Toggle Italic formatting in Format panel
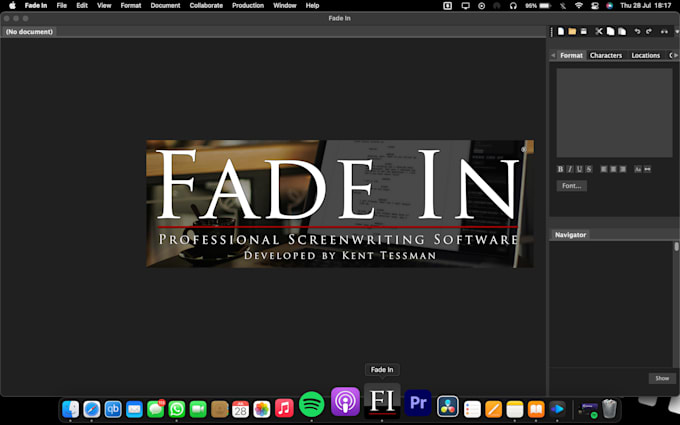The height and width of the screenshot is (425, 680). [x=570, y=169]
